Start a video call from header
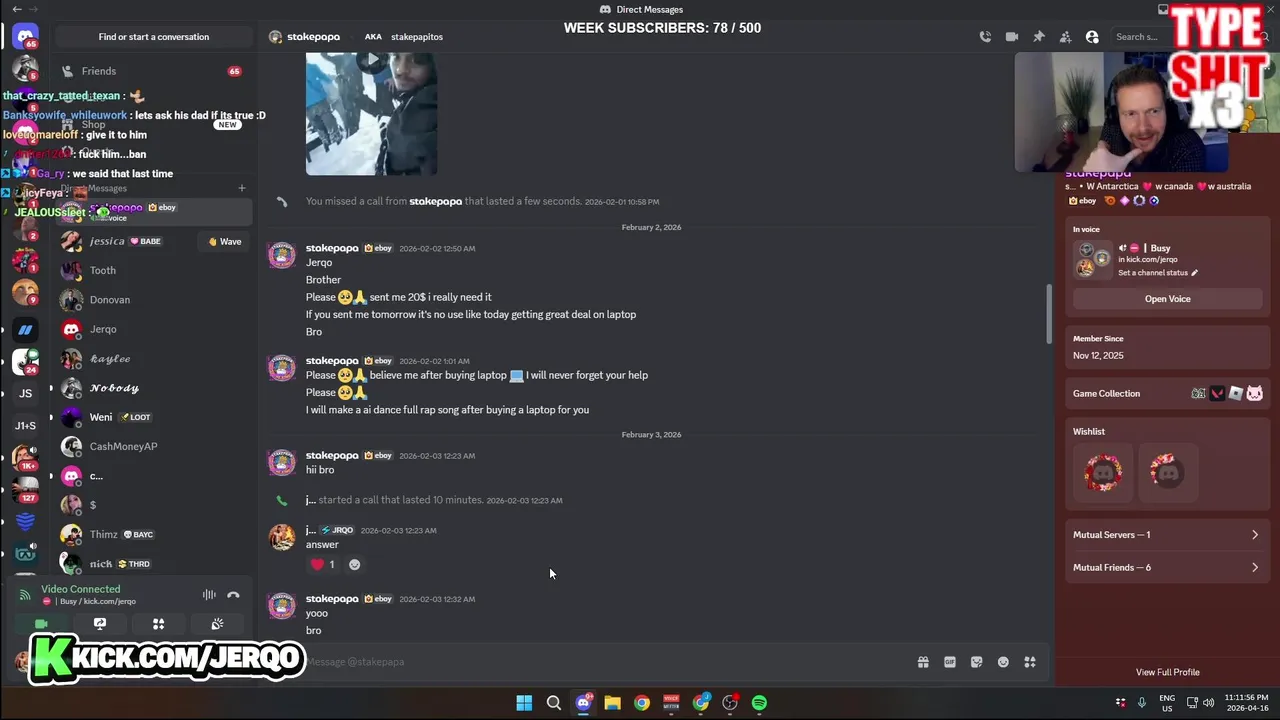Viewport: 1280px width, 720px height. [x=1012, y=37]
